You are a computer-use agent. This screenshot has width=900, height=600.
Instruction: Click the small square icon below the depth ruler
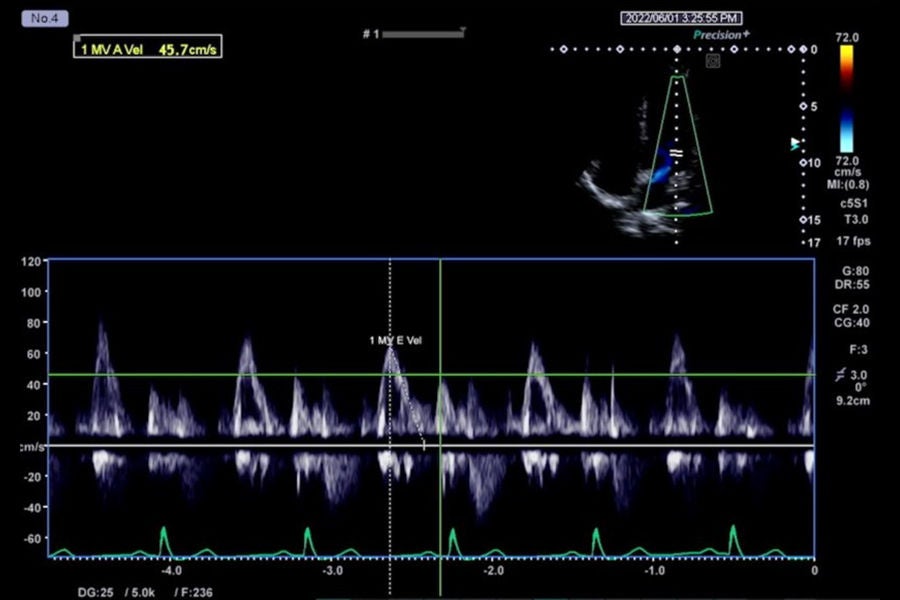712,61
